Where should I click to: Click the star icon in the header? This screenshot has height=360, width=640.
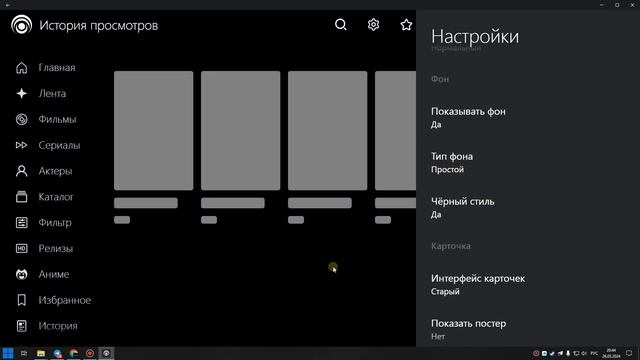(406, 25)
